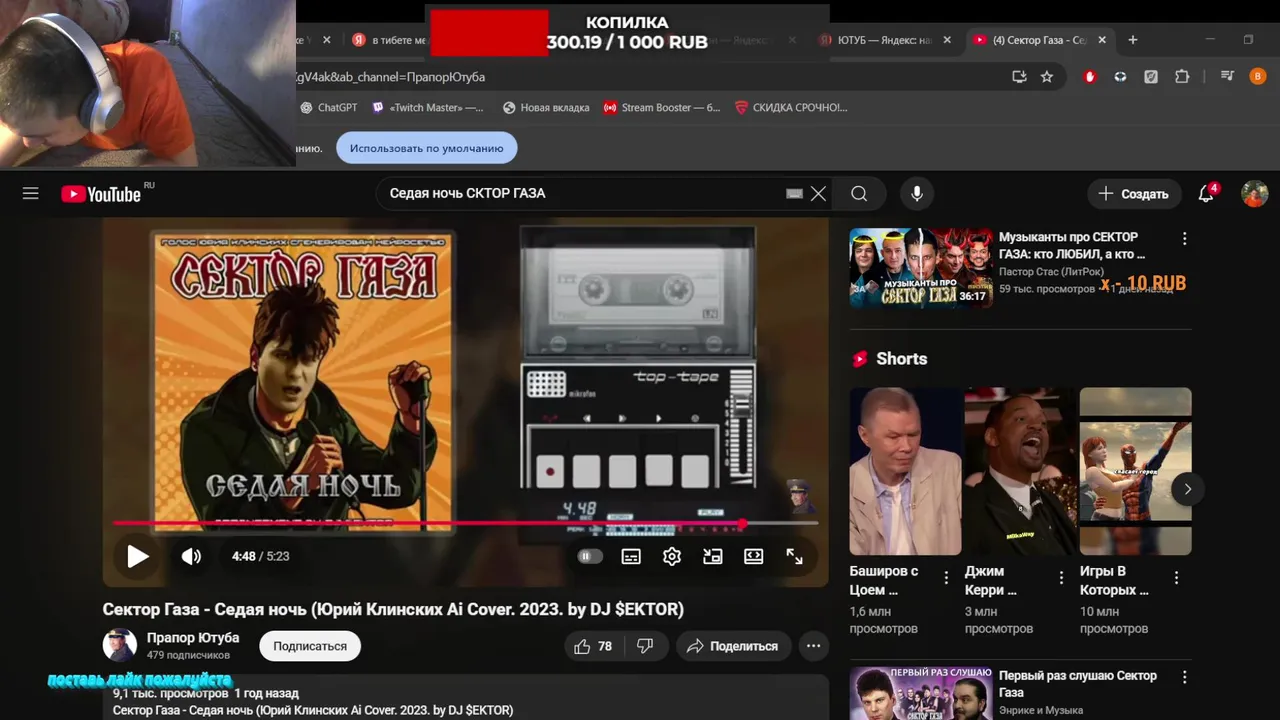1280x720 pixels.
Task: Open Музыканты про СЕКТОР ГАЗА thumbnail
Action: [921, 267]
